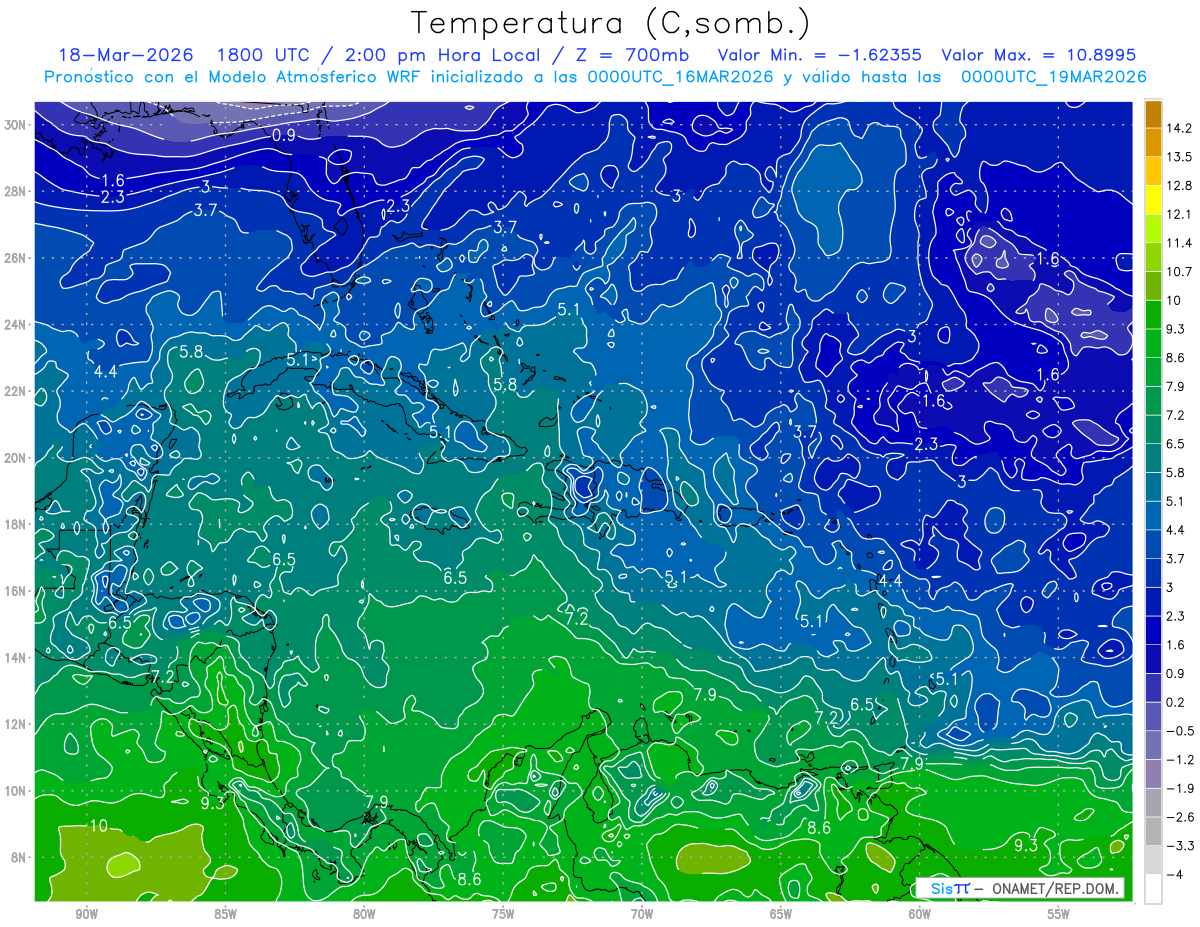The image size is (1200, 927).
Task: Click the '13.5' color bar label
Action: (1178, 157)
